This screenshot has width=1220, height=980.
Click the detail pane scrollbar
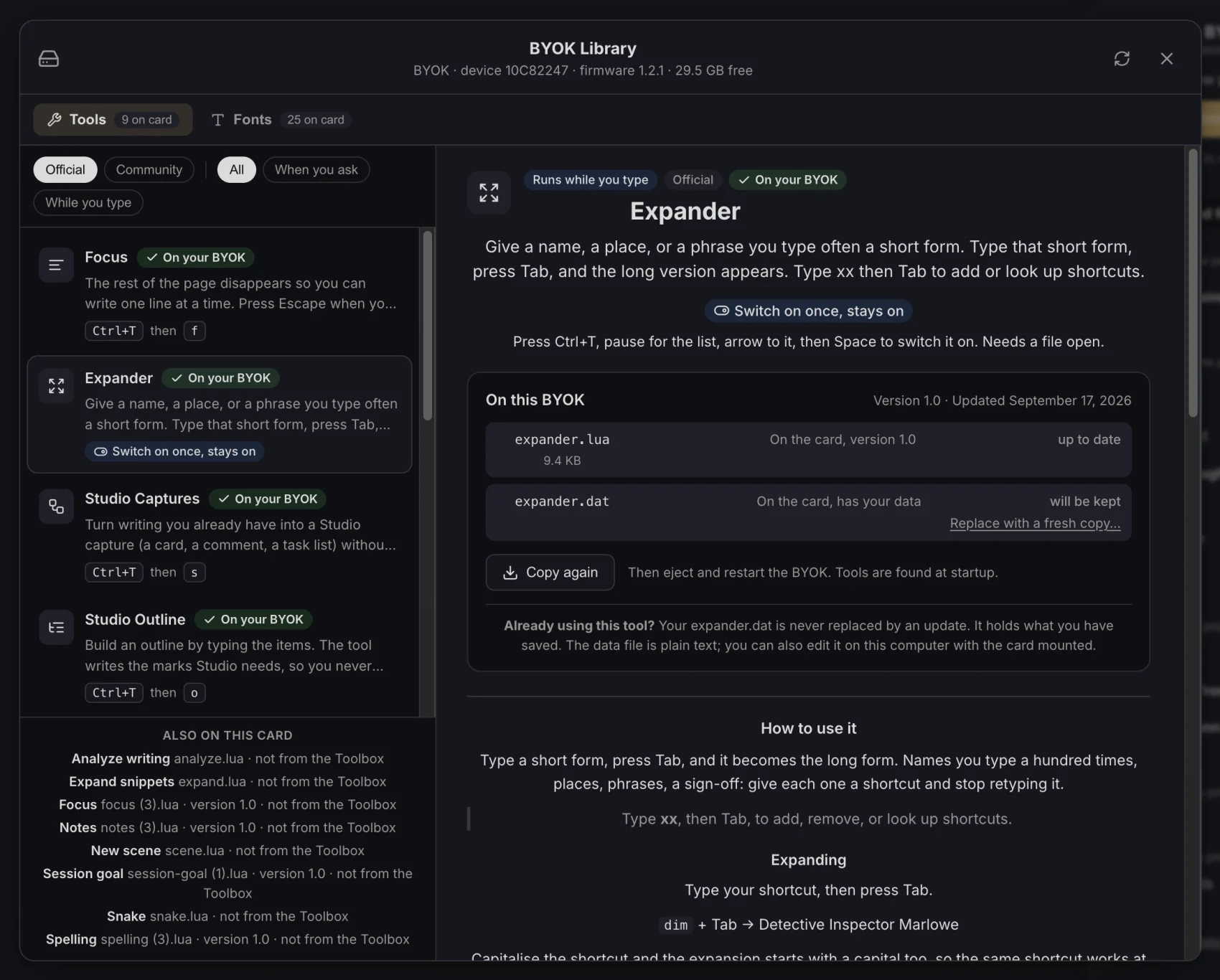point(1193,283)
